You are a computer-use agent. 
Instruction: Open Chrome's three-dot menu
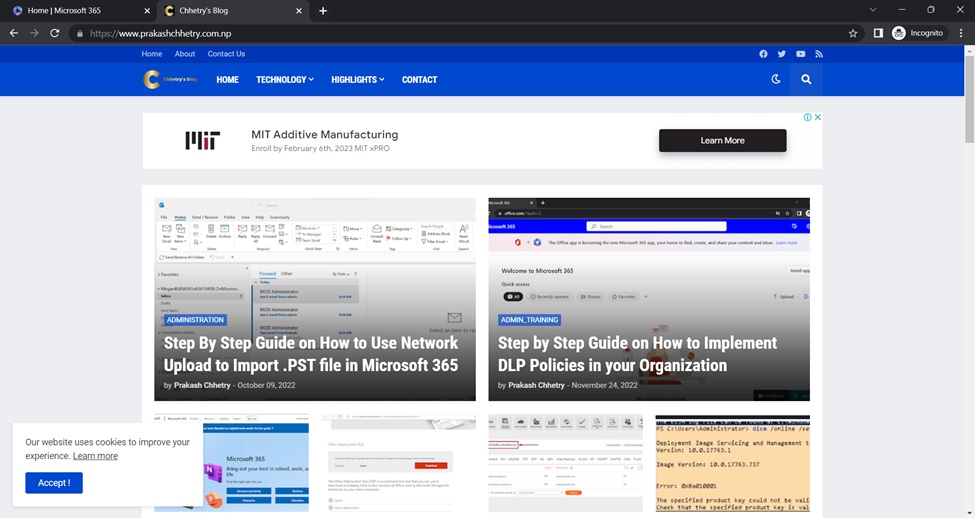pyautogui.click(x=961, y=33)
